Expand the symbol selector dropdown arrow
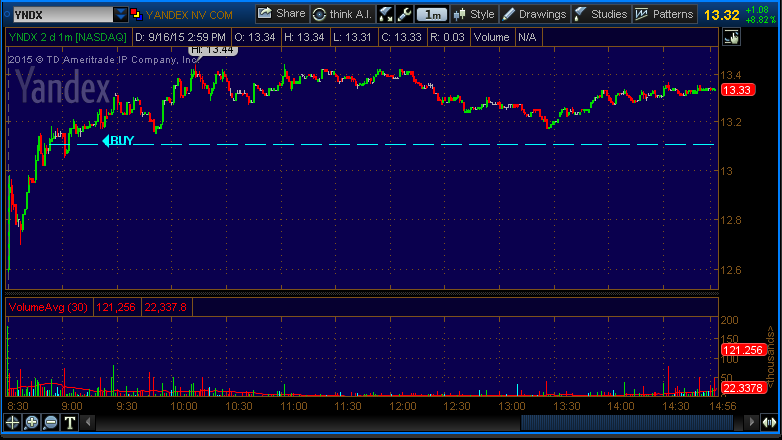 tap(120, 14)
